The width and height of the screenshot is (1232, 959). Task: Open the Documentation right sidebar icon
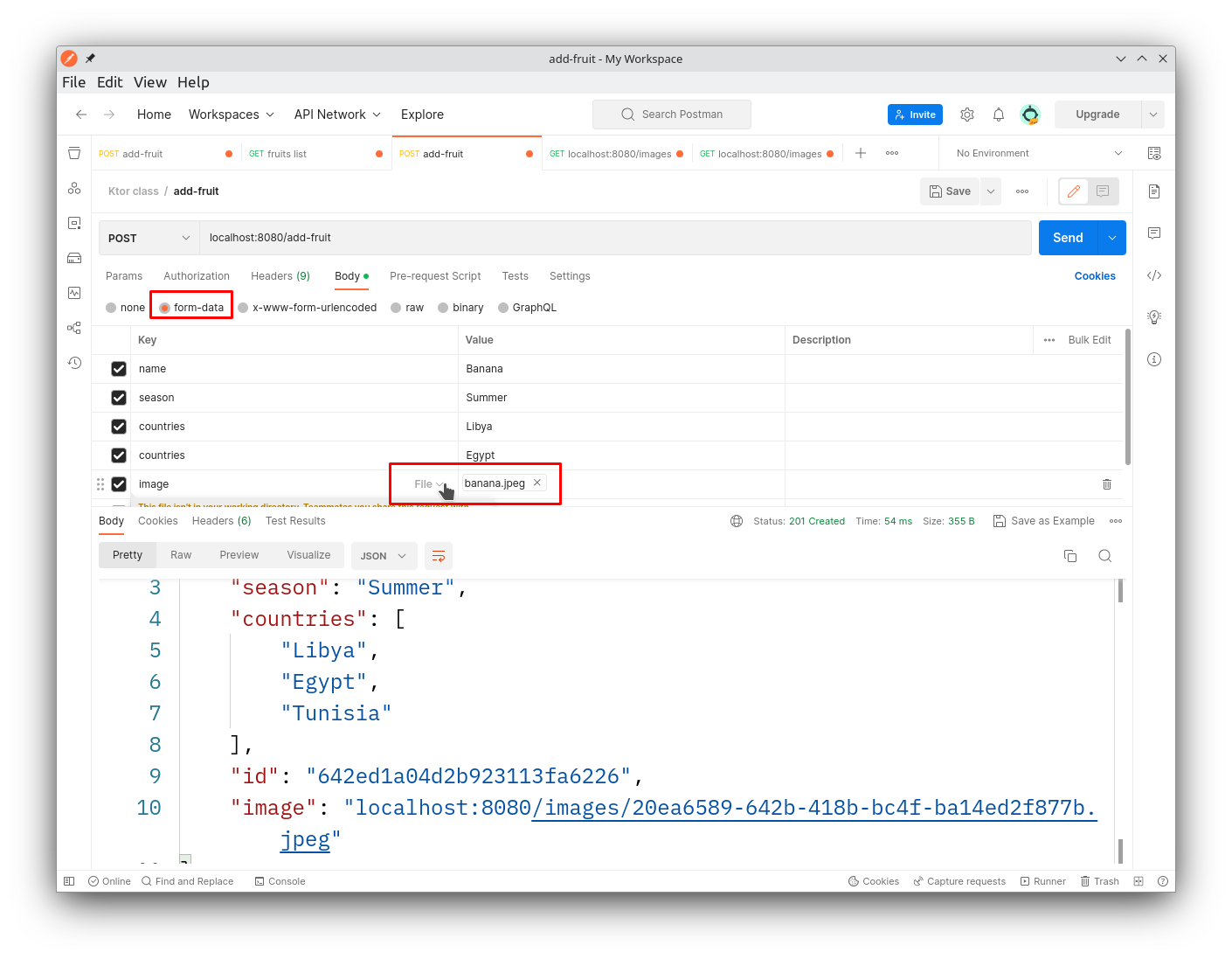[1154, 191]
